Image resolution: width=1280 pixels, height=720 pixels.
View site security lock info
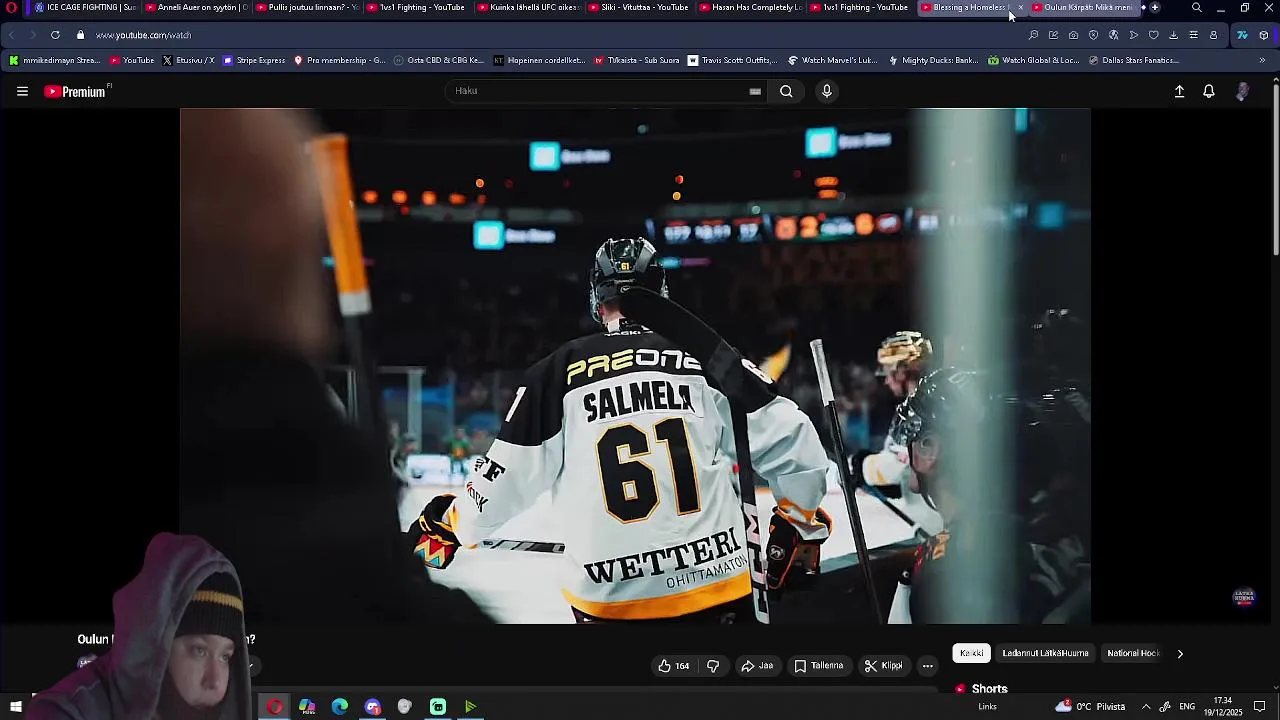(80, 35)
